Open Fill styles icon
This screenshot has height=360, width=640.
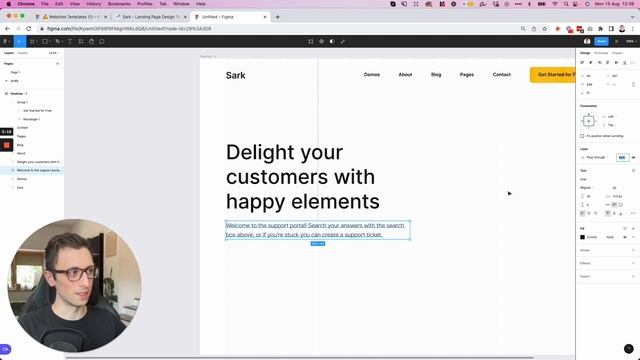624,229
